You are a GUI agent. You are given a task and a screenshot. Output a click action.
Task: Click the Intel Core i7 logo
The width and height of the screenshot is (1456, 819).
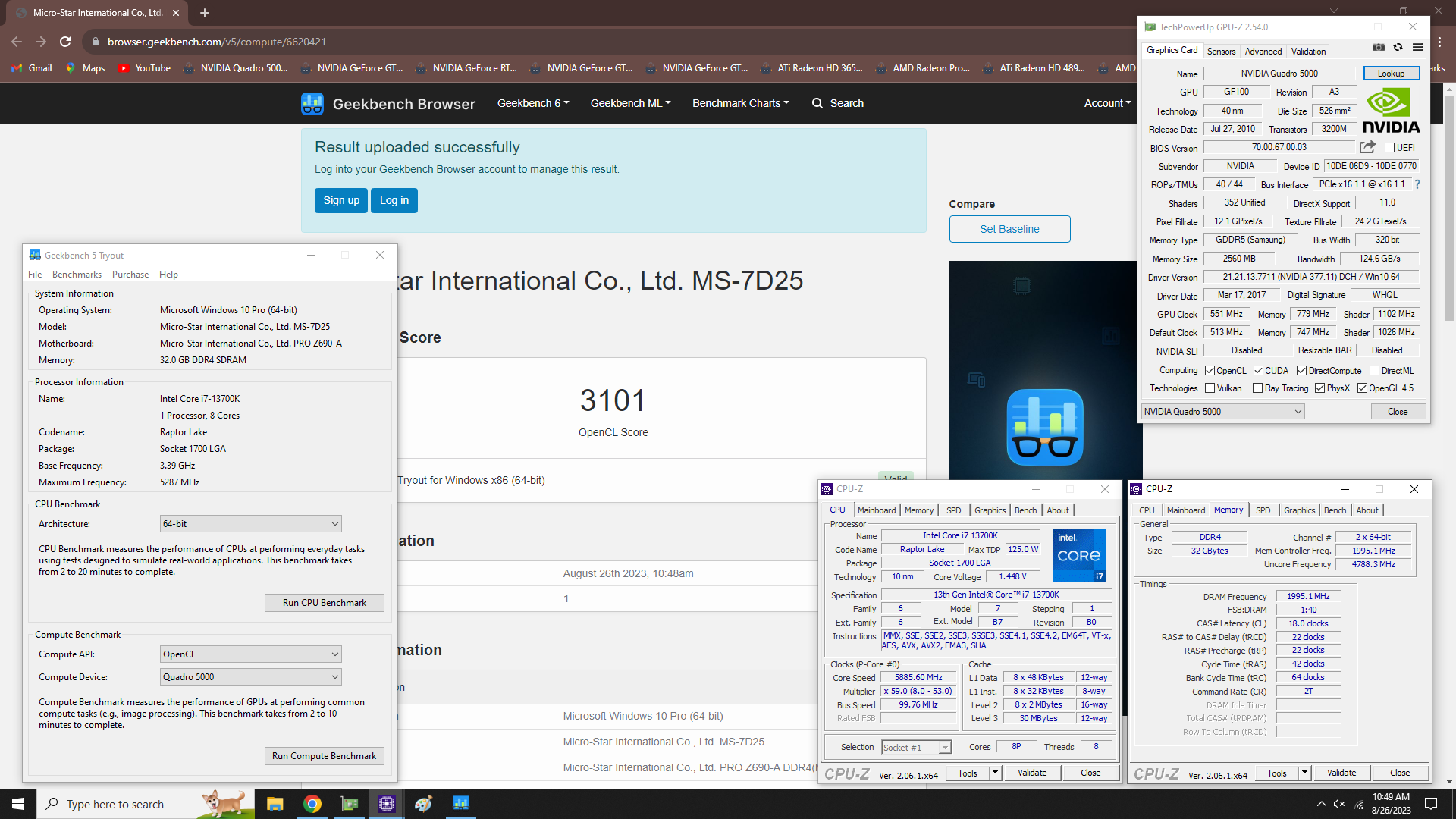click(1078, 556)
